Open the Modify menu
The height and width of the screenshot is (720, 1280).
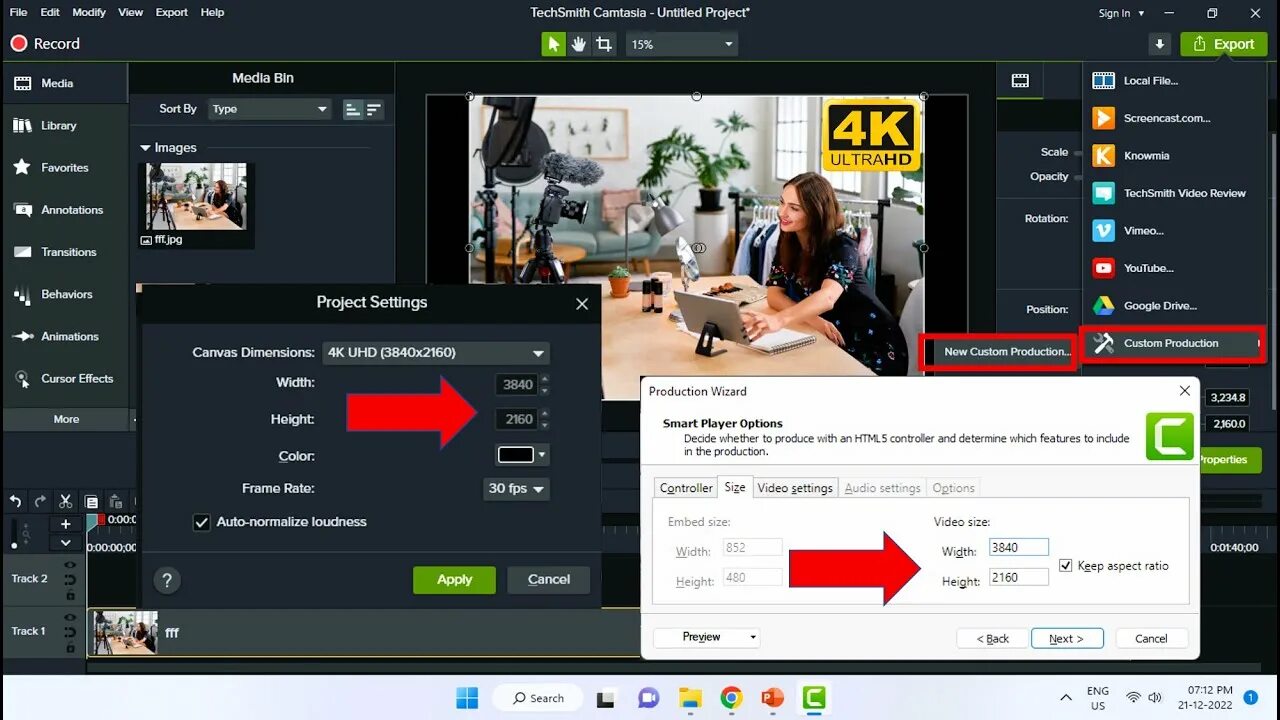89,12
